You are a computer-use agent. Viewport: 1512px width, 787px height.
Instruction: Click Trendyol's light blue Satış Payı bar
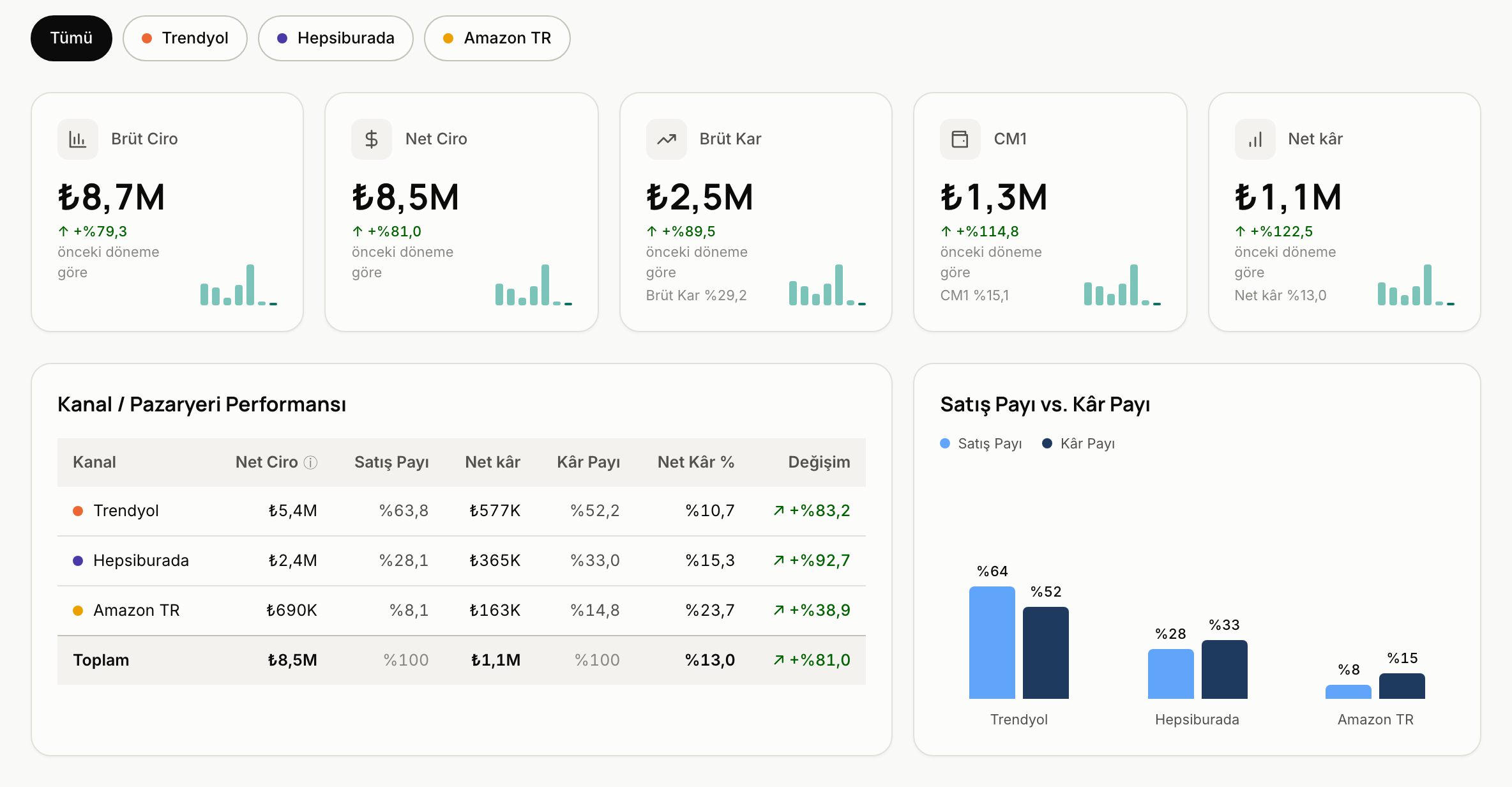(x=992, y=643)
